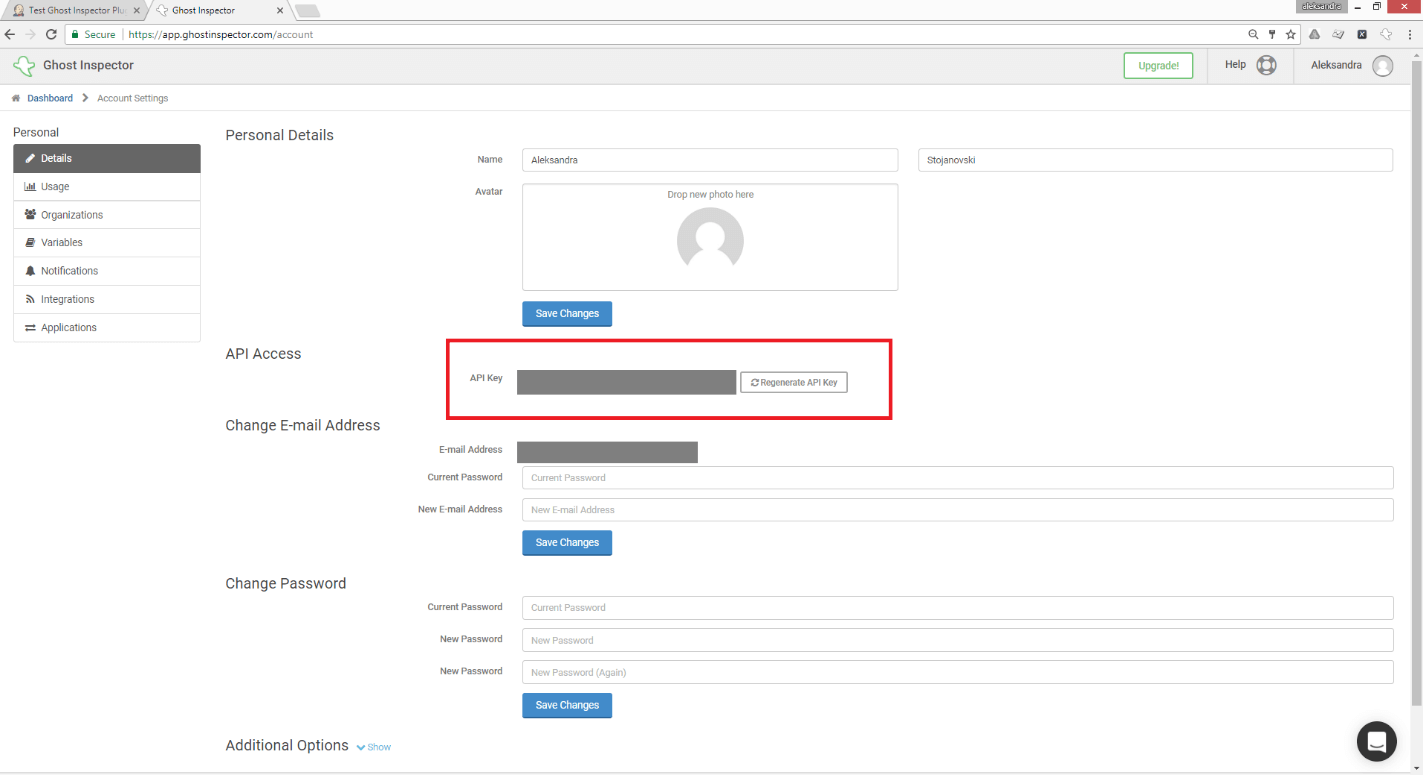Click the API Access heading
1423x775 pixels.
click(263, 354)
